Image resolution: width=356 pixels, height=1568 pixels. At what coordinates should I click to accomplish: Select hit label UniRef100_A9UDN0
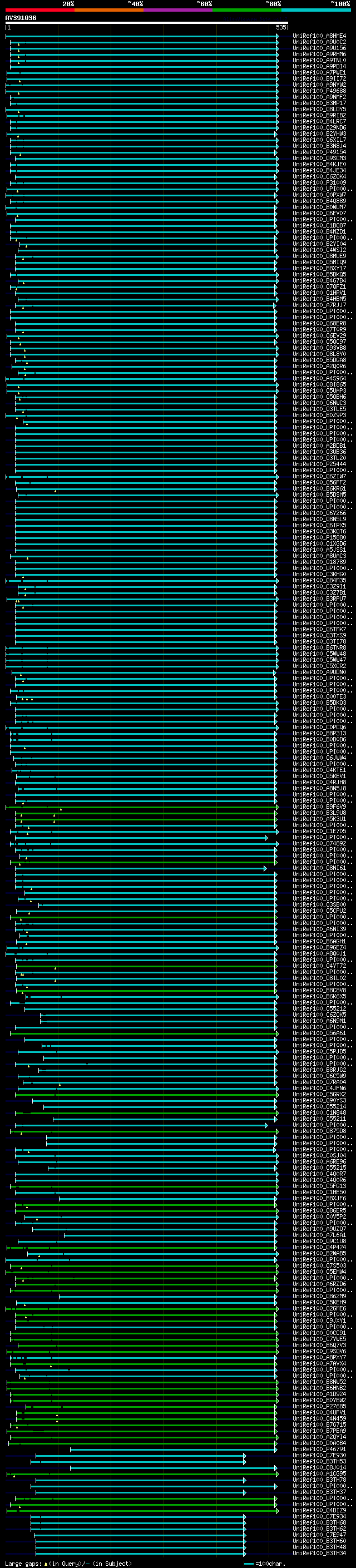point(319,672)
